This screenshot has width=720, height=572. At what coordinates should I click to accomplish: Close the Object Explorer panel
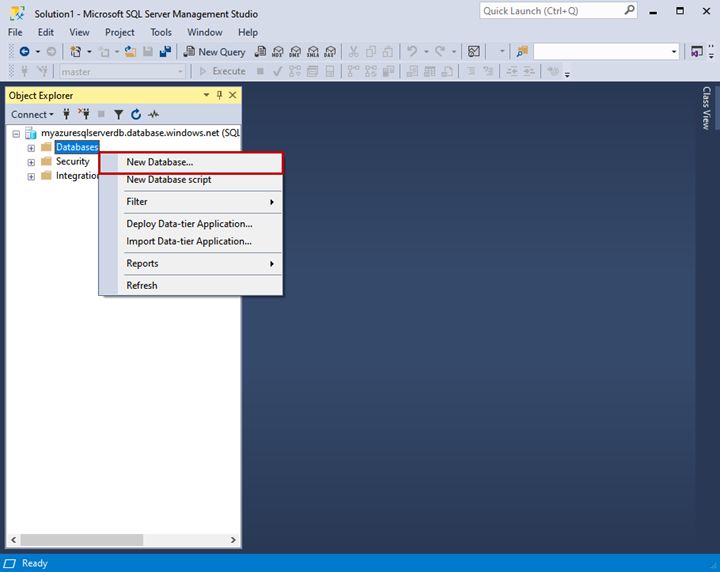(233, 95)
